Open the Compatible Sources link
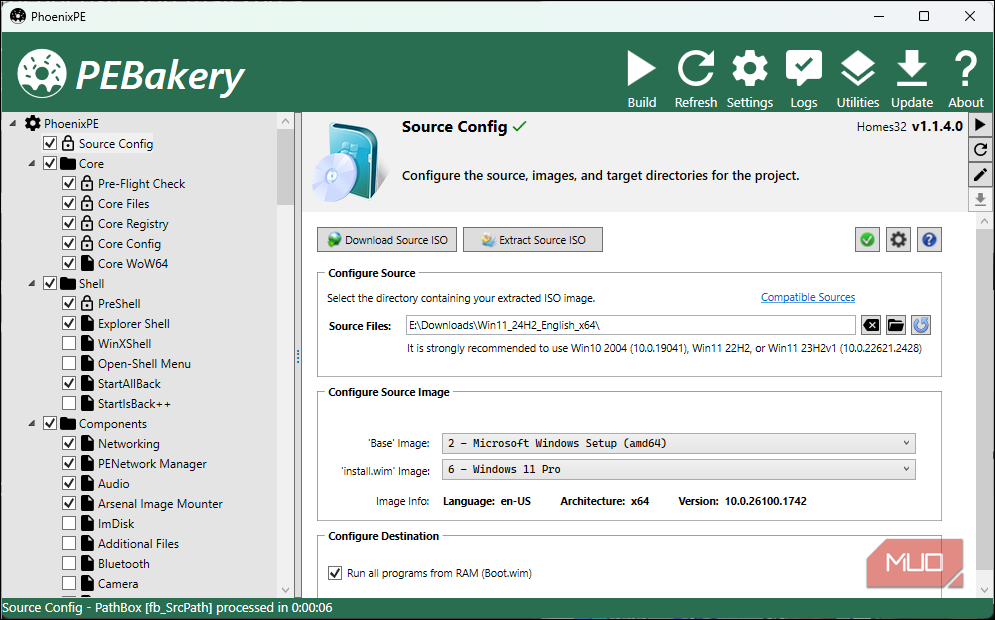This screenshot has height=620, width=995. pyautogui.click(x=808, y=297)
